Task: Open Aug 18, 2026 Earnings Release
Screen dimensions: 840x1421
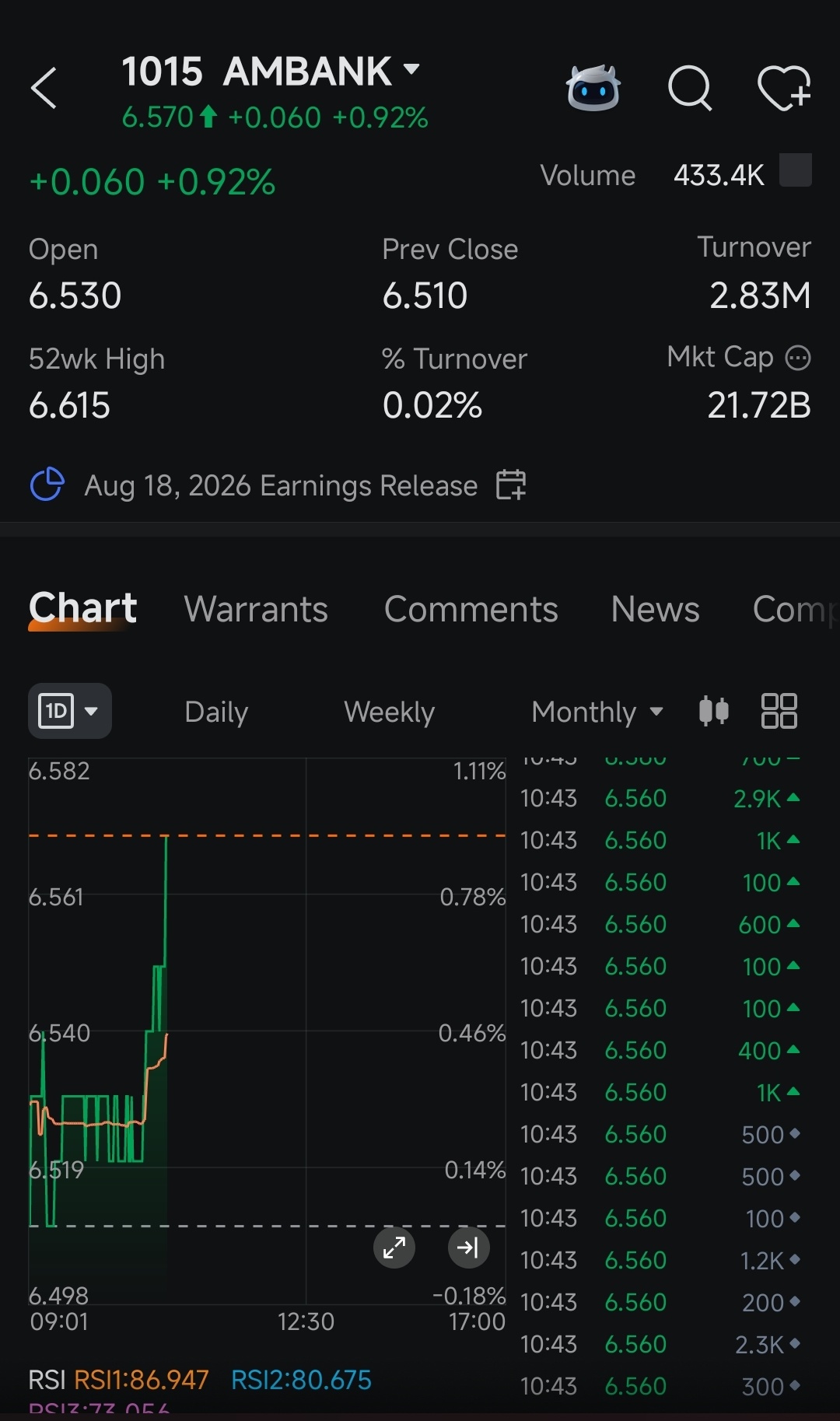Action: 281,485
